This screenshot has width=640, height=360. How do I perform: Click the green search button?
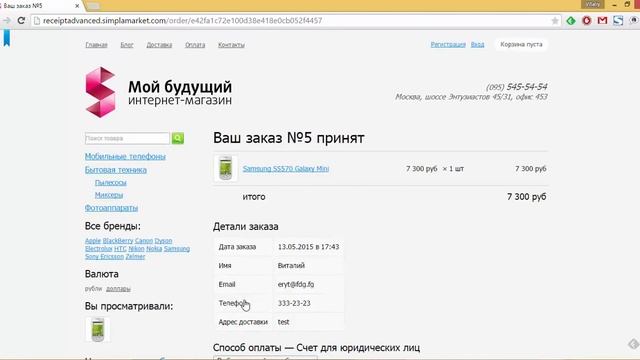coord(178,138)
